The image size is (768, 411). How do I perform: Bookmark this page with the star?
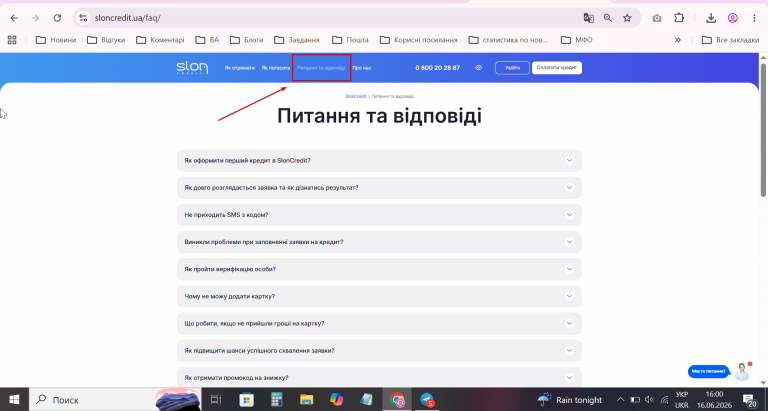(x=627, y=18)
